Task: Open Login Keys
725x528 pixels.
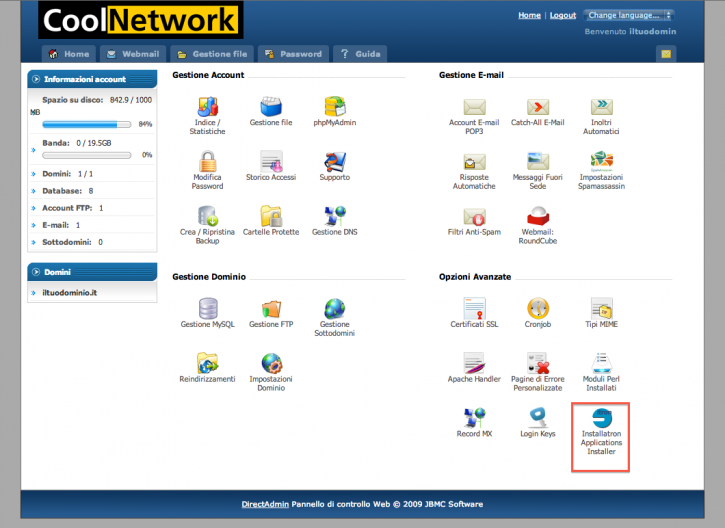Action: click(538, 418)
